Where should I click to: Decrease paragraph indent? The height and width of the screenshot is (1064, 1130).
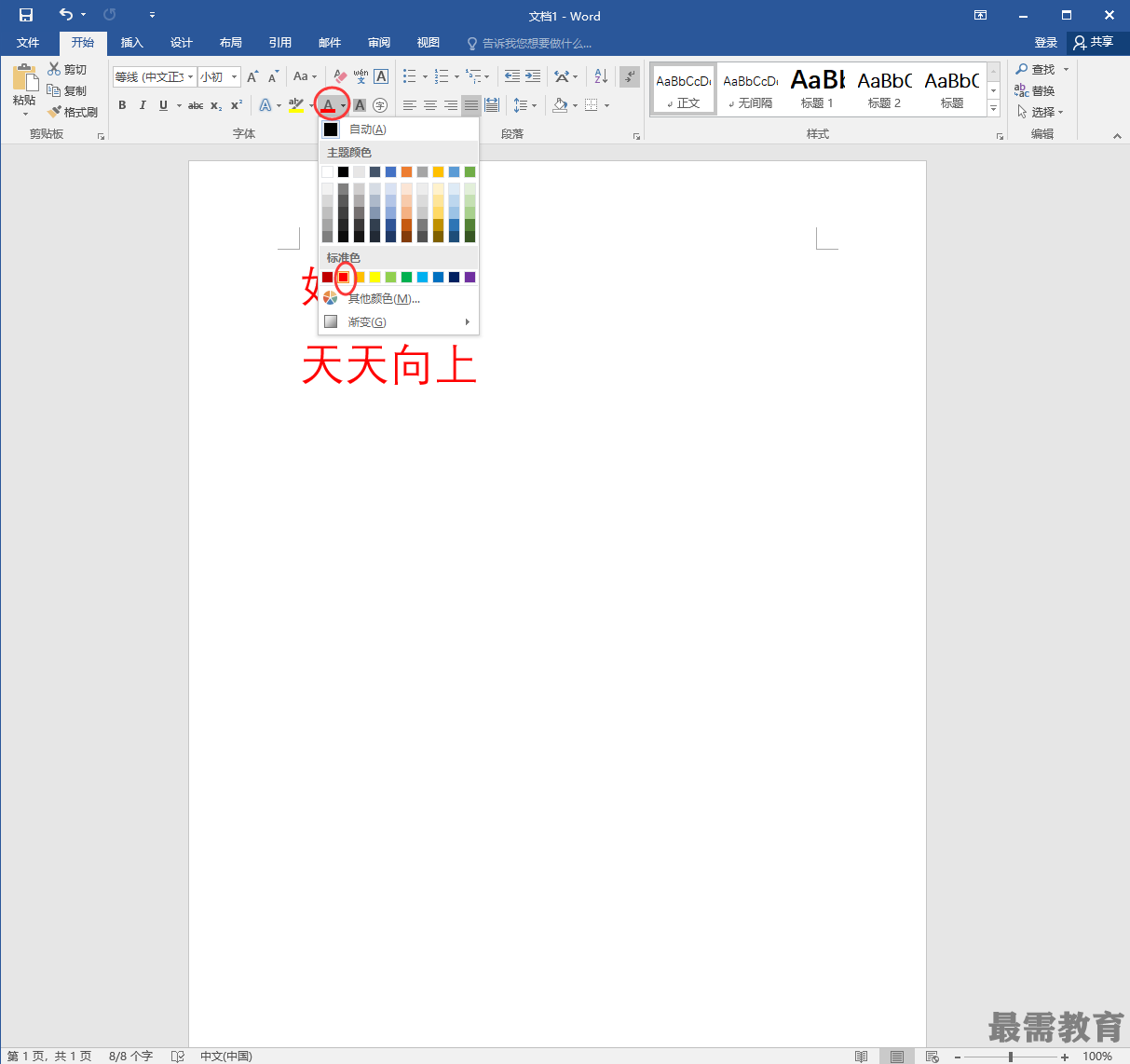coord(511,76)
